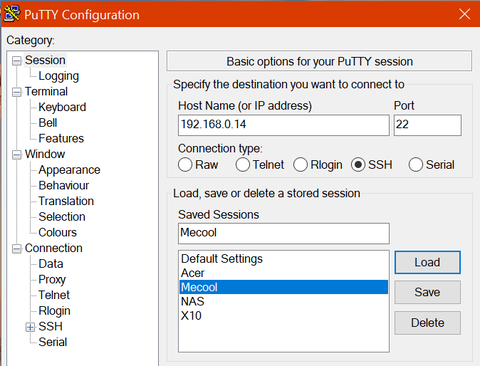Collapse the Connection category node
Viewport: 480px width, 366px height.
[x=16, y=249]
